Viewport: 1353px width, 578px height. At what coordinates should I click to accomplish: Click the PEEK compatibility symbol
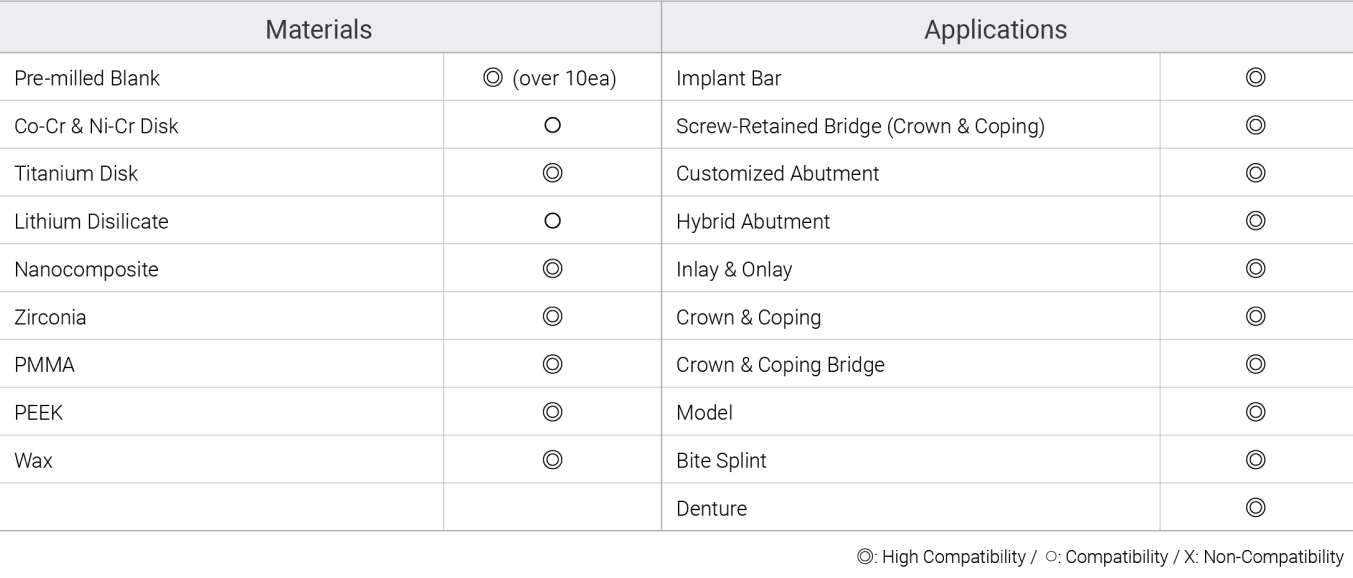[551, 412]
